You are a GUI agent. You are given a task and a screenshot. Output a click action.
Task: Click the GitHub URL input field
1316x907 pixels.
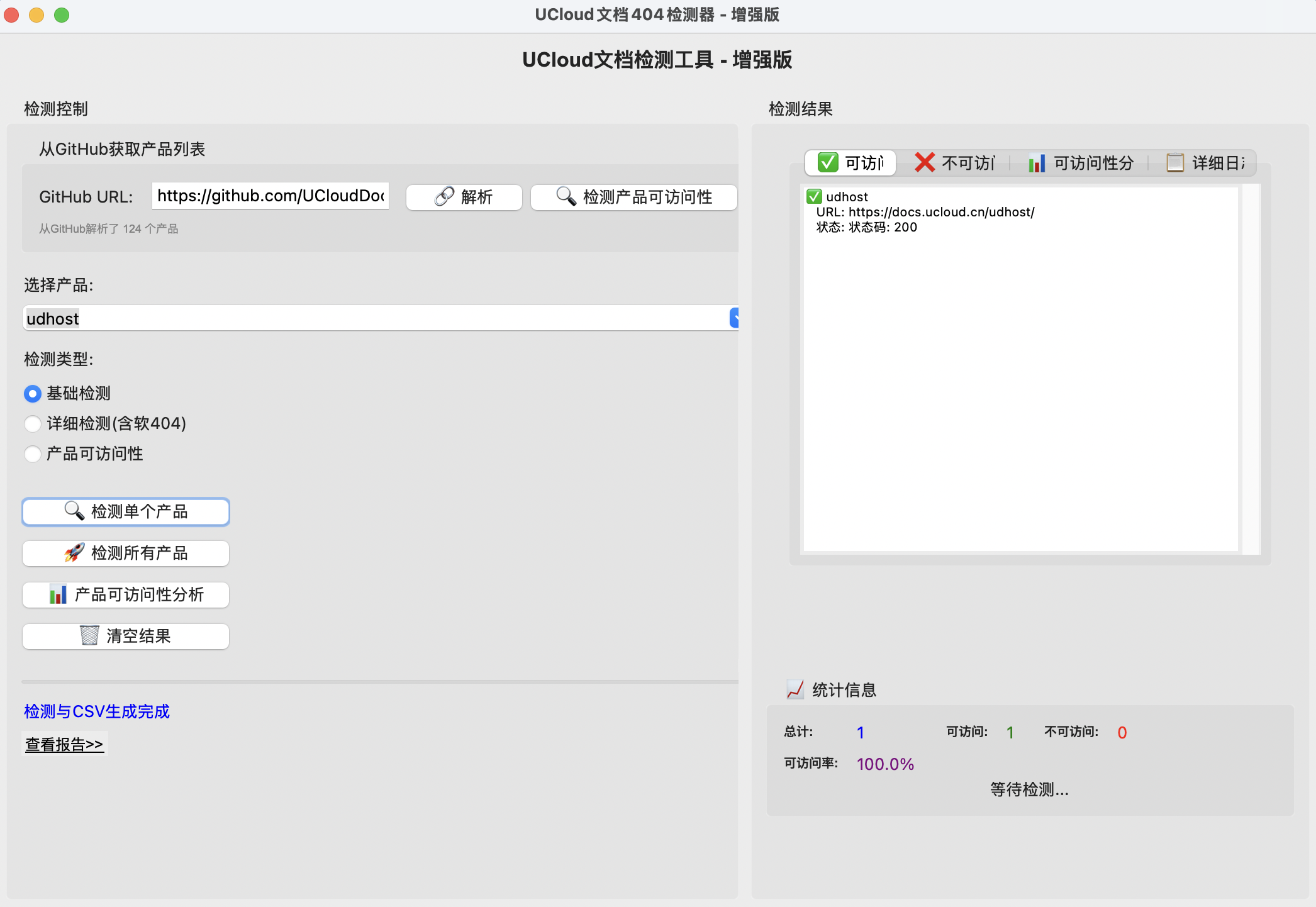pyautogui.click(x=270, y=196)
